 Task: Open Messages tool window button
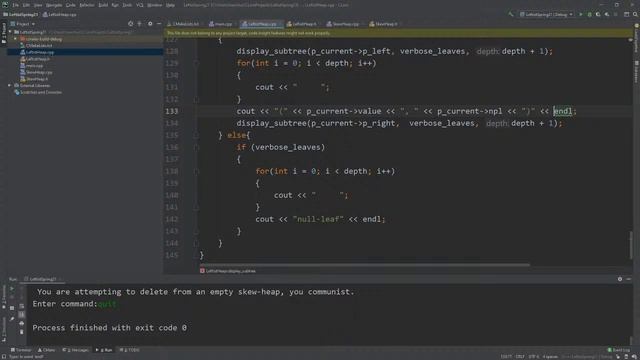75,350
